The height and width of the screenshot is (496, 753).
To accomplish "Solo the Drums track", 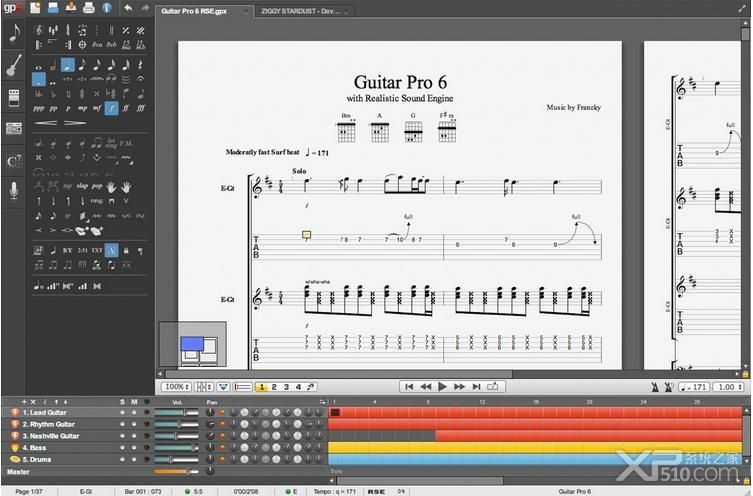I will [122, 459].
